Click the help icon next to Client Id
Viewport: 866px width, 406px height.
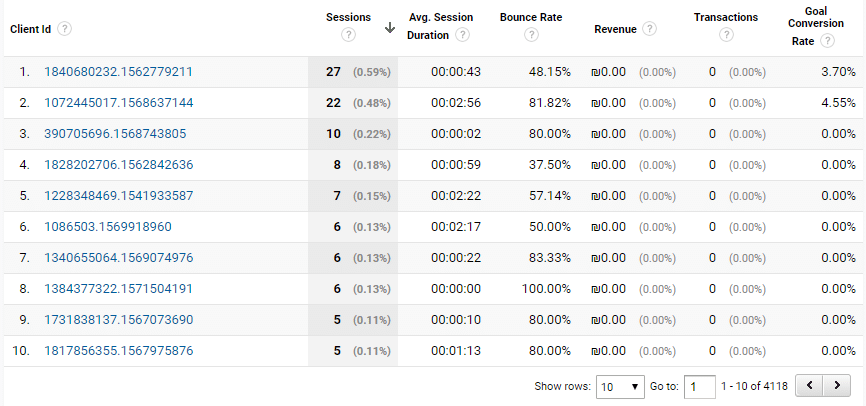[65, 29]
